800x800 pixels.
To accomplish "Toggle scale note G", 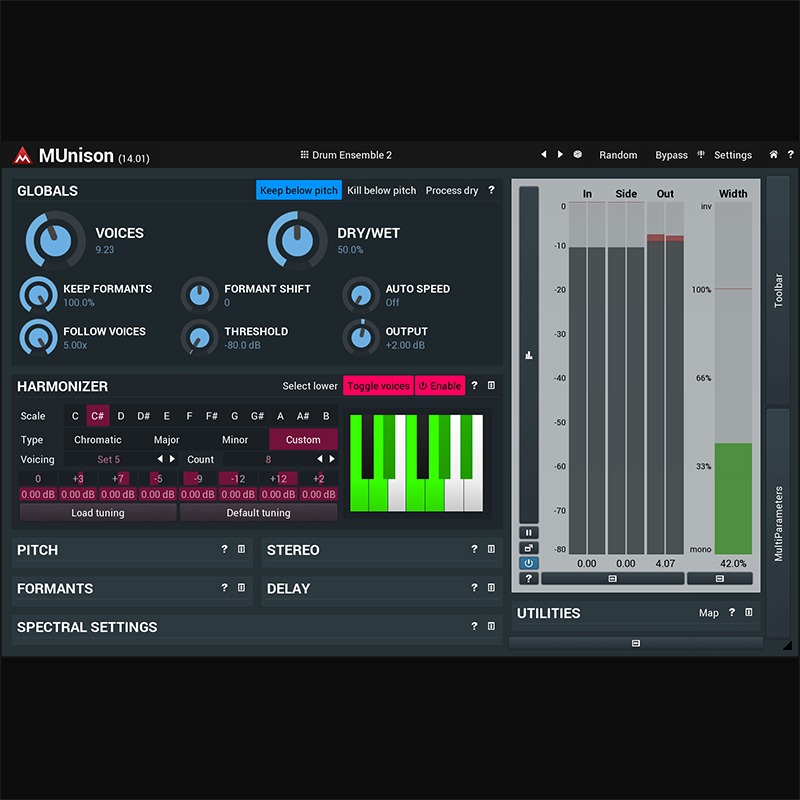I will pos(235,416).
